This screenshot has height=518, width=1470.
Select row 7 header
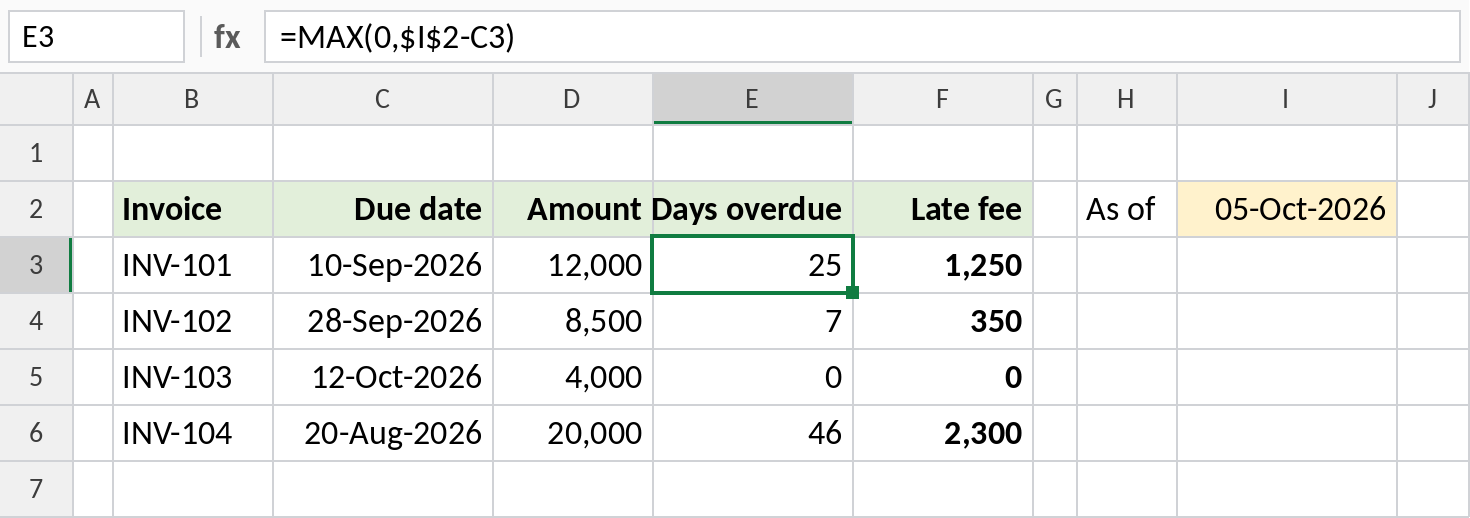pyautogui.click(x=37, y=489)
